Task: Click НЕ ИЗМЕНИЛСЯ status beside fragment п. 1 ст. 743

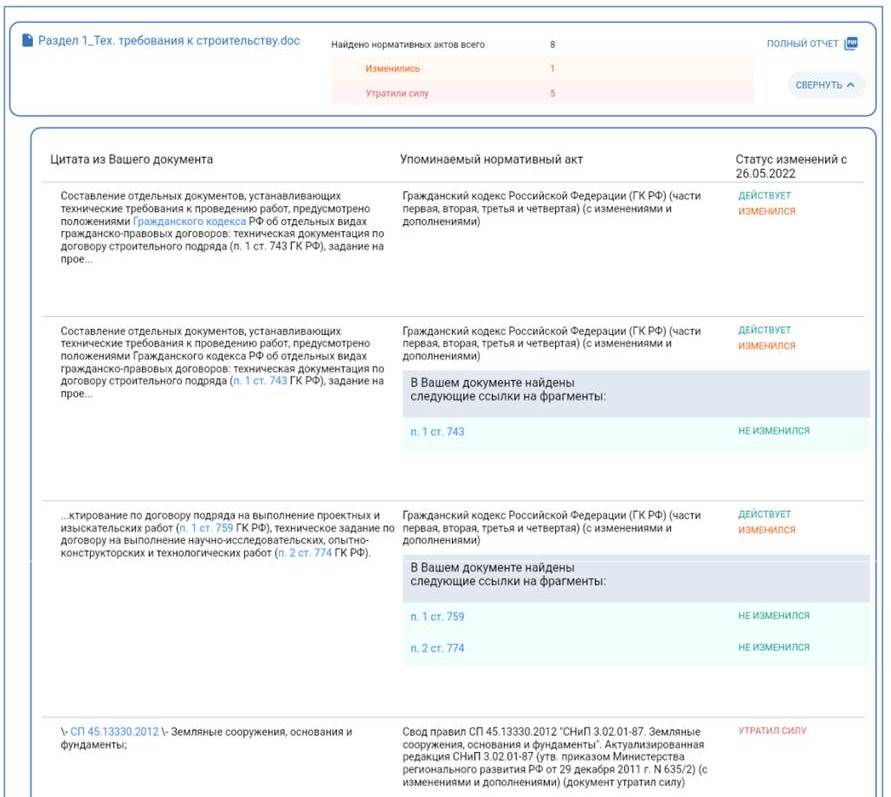Action: [x=774, y=431]
